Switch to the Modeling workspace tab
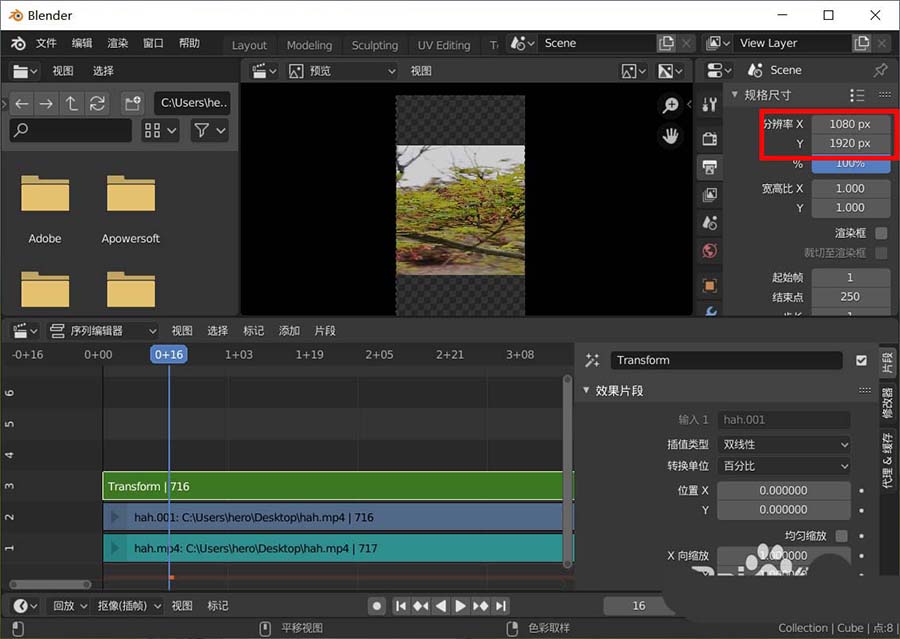 pyautogui.click(x=309, y=44)
